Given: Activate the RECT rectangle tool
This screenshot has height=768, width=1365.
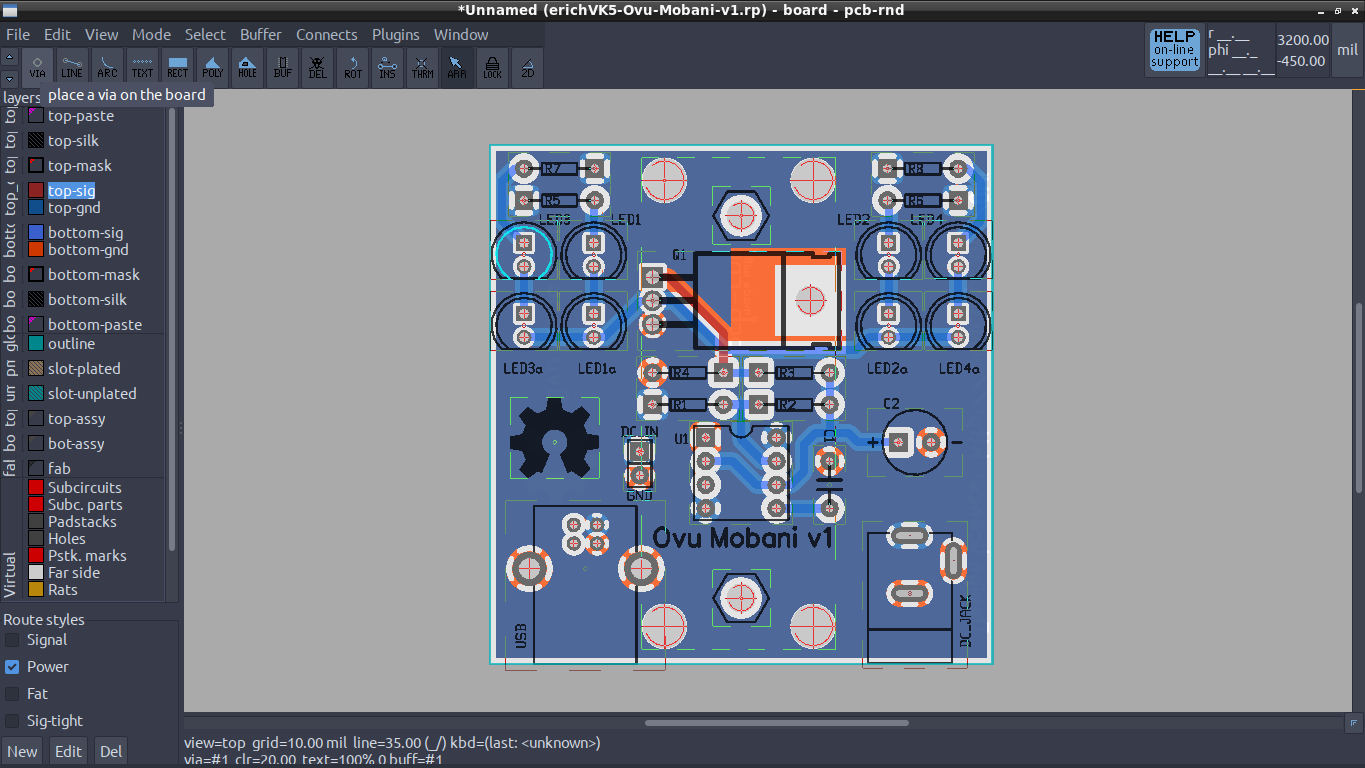Looking at the screenshot, I should [177, 66].
